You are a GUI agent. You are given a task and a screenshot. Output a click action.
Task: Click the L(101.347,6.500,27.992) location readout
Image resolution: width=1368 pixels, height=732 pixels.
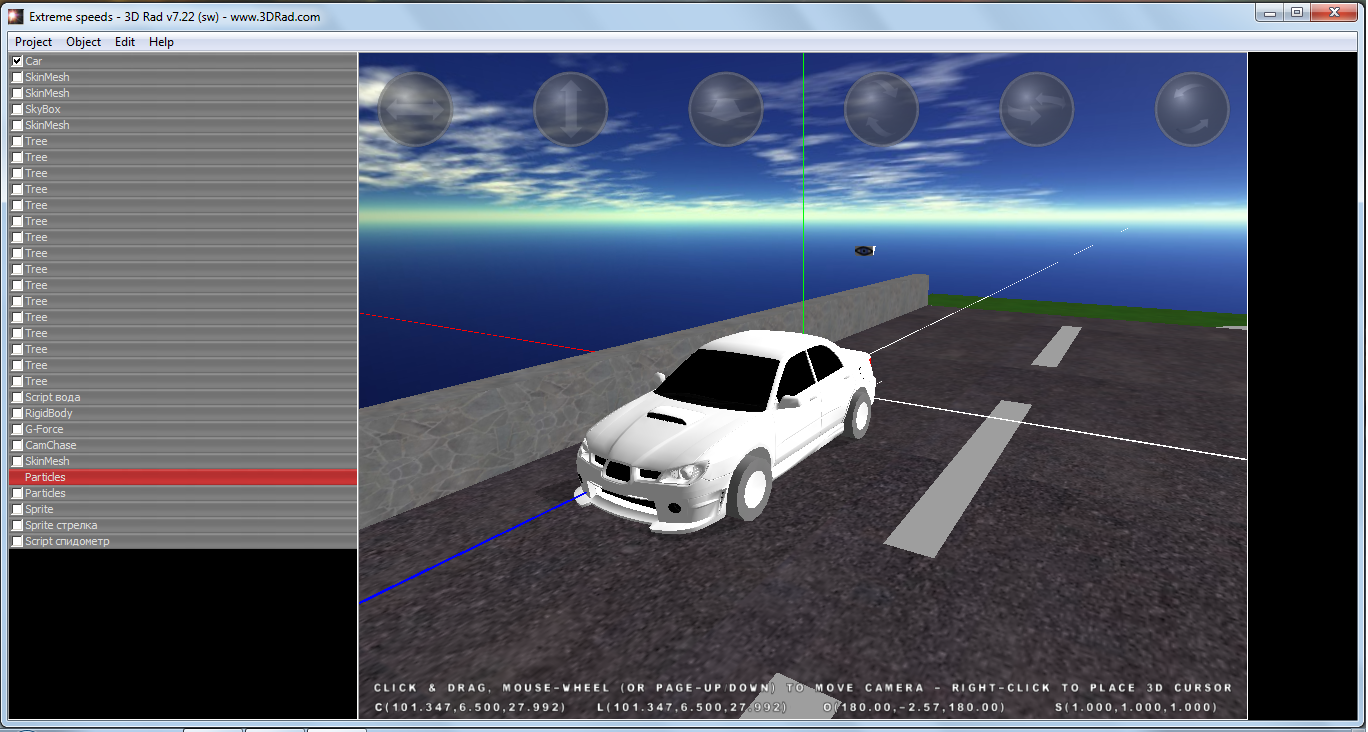point(691,707)
